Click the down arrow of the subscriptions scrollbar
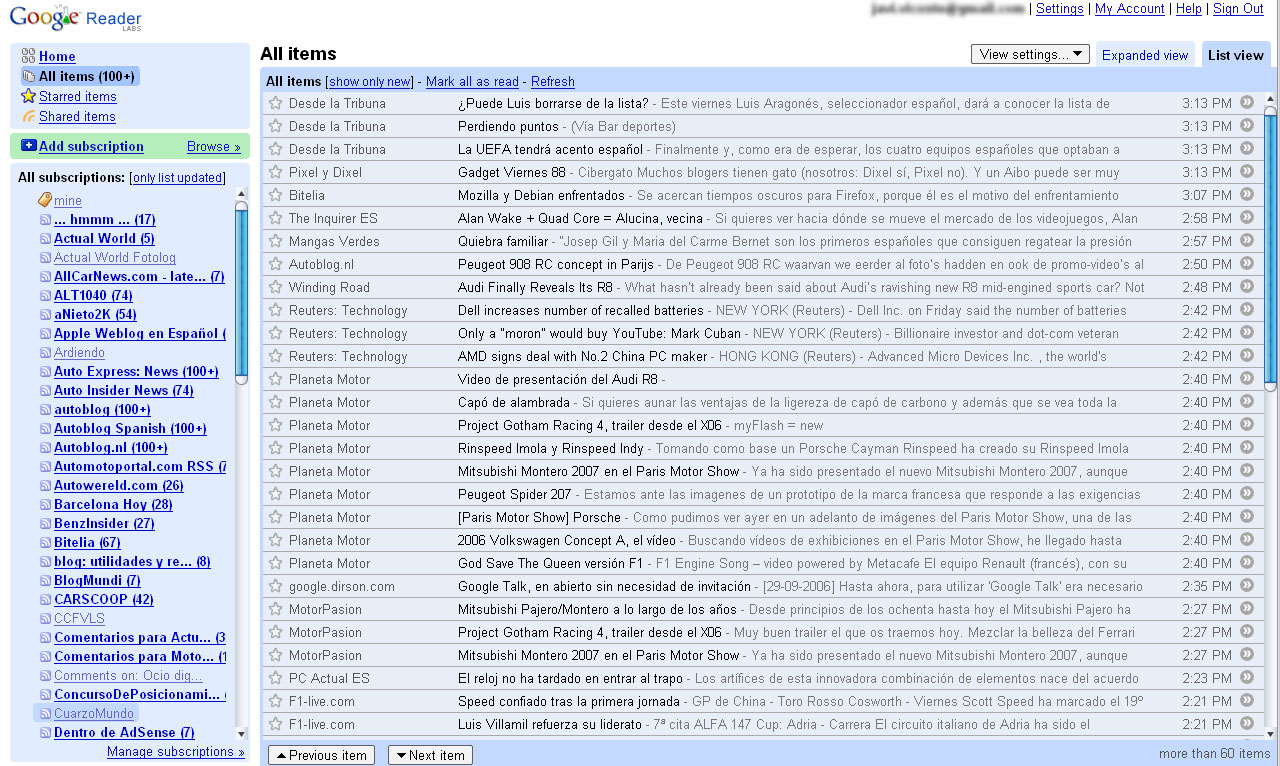Screen dimensions: 1280x766 click(241, 734)
